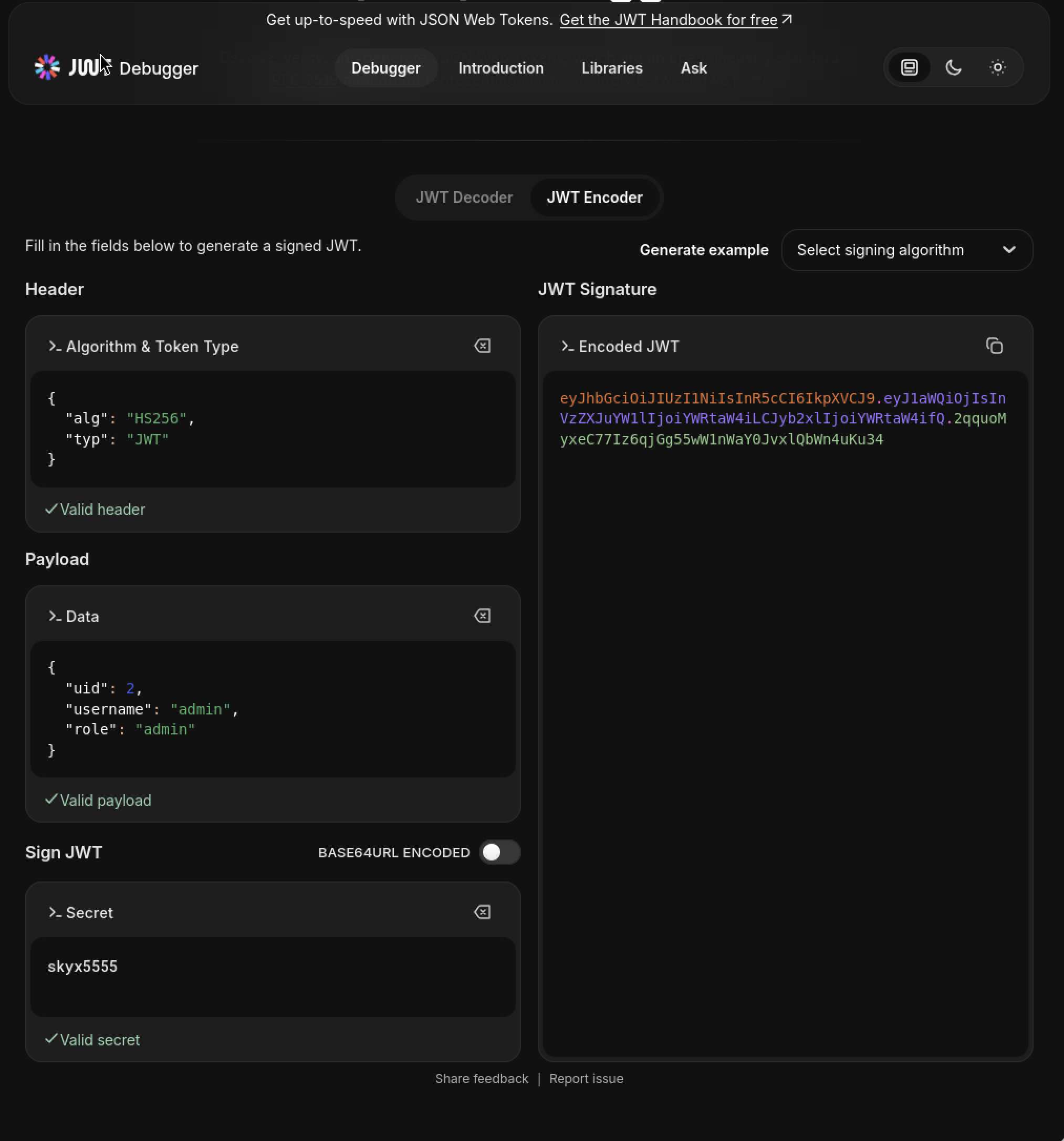
Task: Clear the payload Data field
Action: pyautogui.click(x=482, y=616)
